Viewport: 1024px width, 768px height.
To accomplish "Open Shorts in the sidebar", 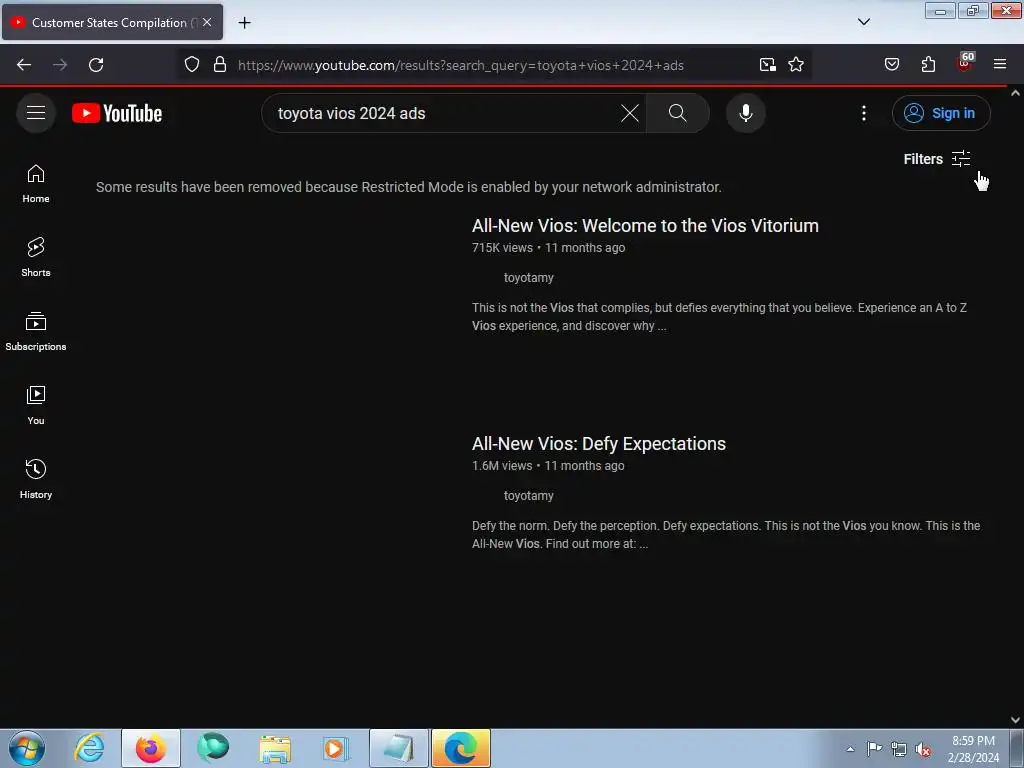I will coord(36,257).
